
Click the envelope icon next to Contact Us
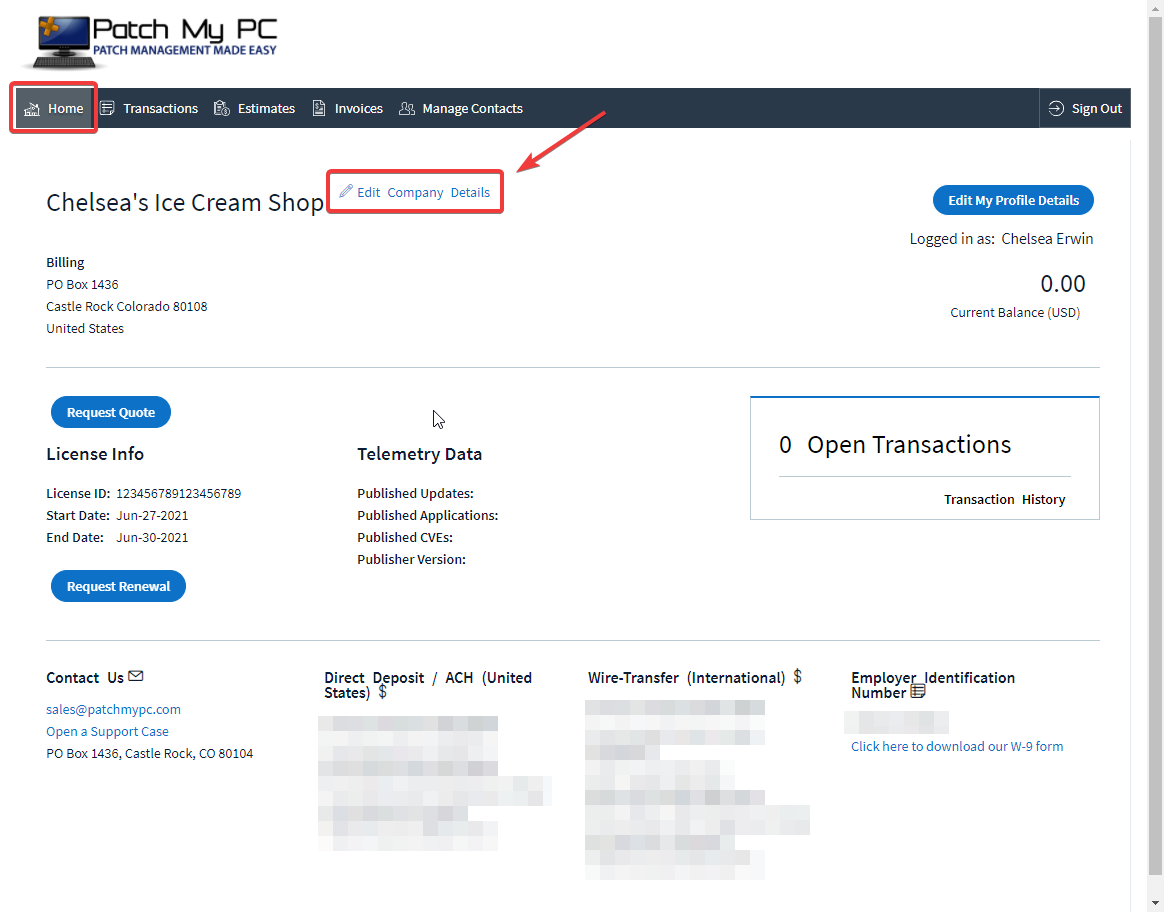(135, 676)
